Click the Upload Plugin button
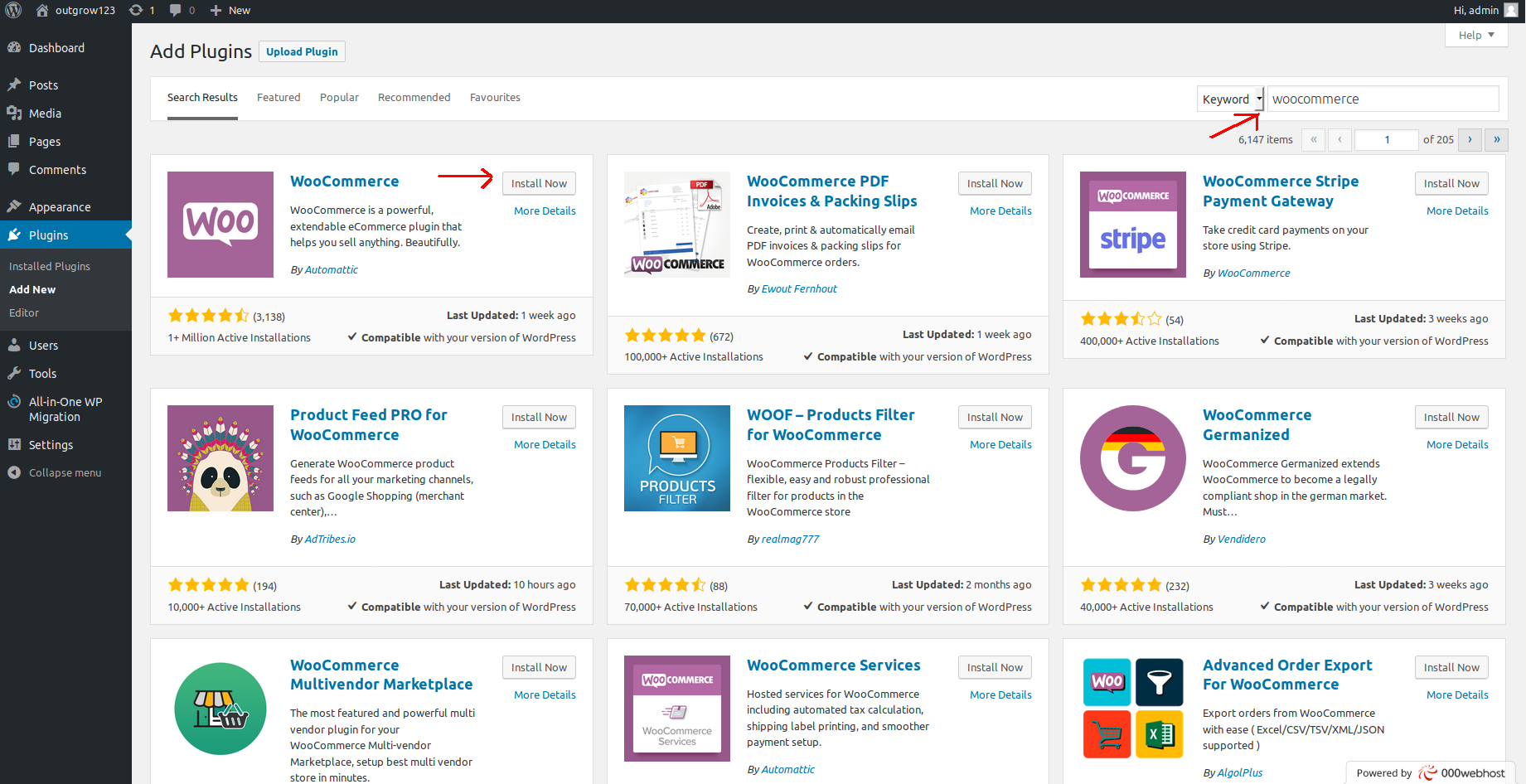 tap(302, 51)
